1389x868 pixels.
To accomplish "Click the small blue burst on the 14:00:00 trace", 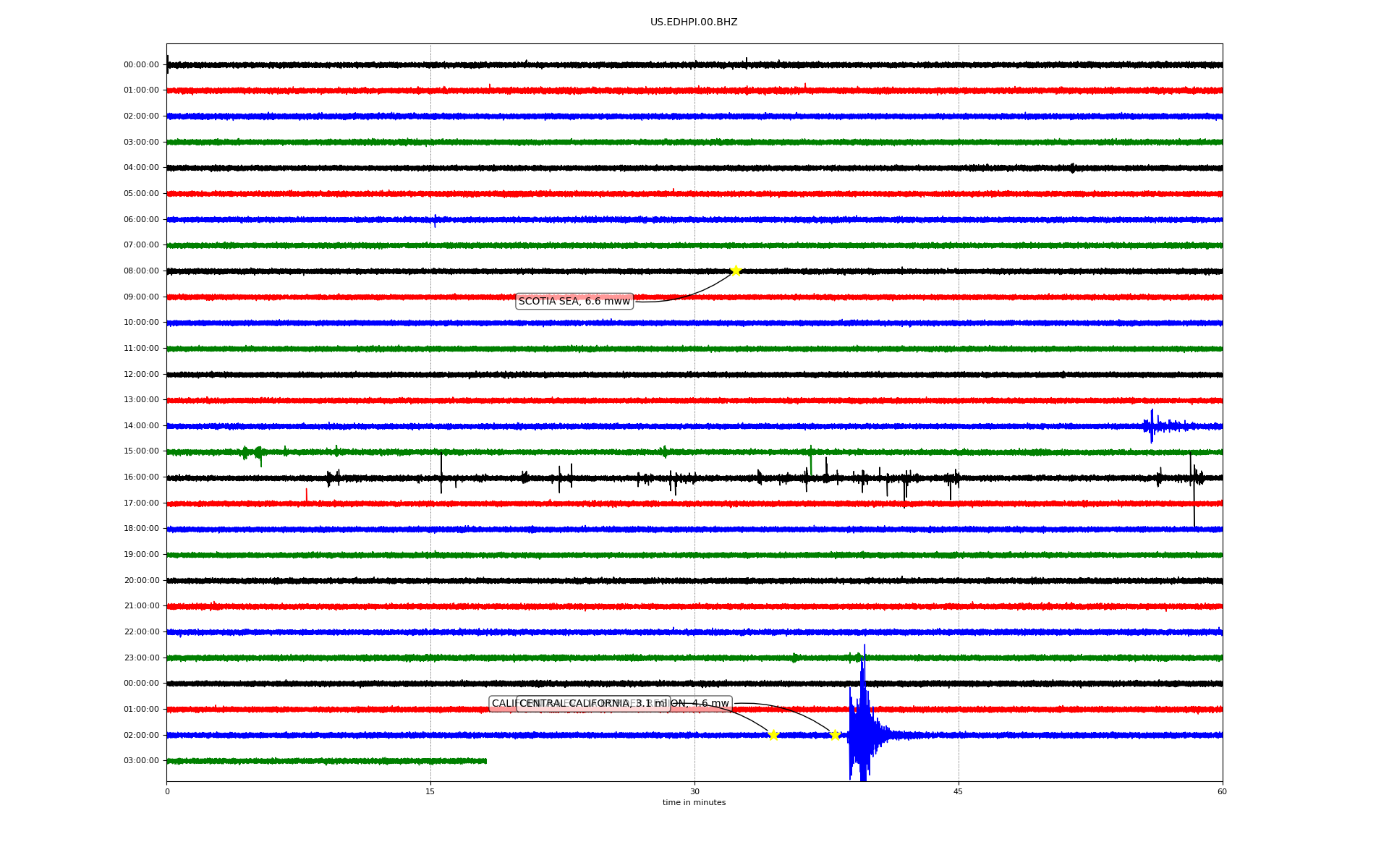I will 1152,426.
